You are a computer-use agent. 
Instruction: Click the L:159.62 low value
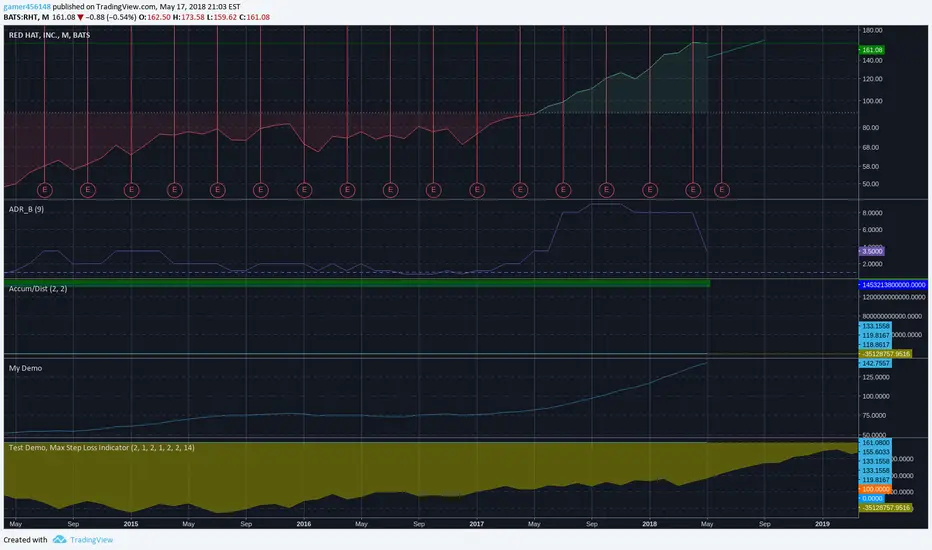[x=222, y=17]
